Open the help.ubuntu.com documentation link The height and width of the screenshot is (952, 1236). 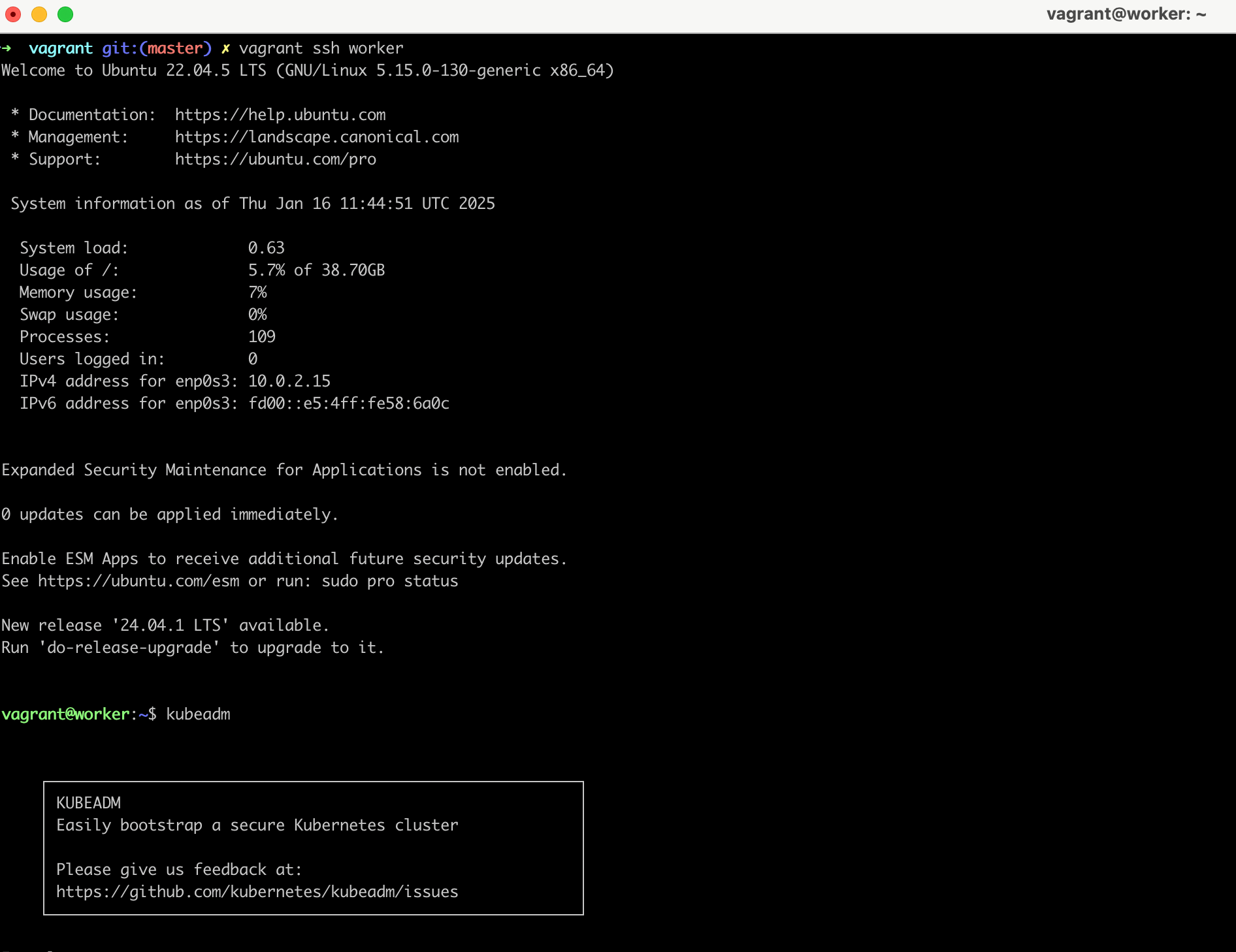click(280, 114)
